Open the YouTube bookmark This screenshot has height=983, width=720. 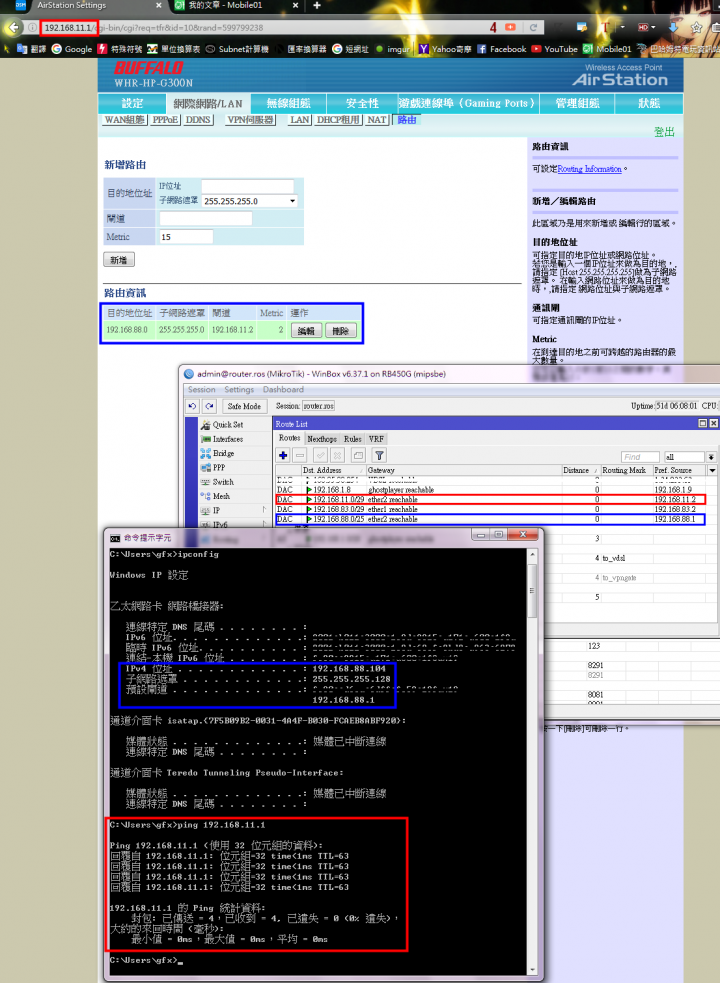554,49
